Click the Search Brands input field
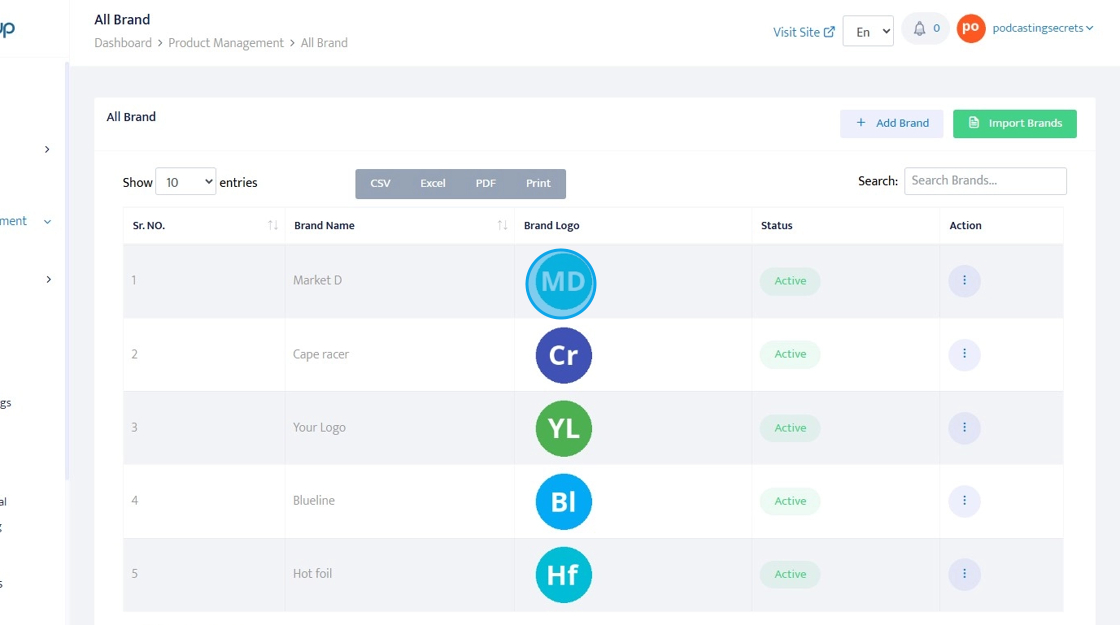Image resolution: width=1120 pixels, height=625 pixels. pyautogui.click(x=985, y=181)
